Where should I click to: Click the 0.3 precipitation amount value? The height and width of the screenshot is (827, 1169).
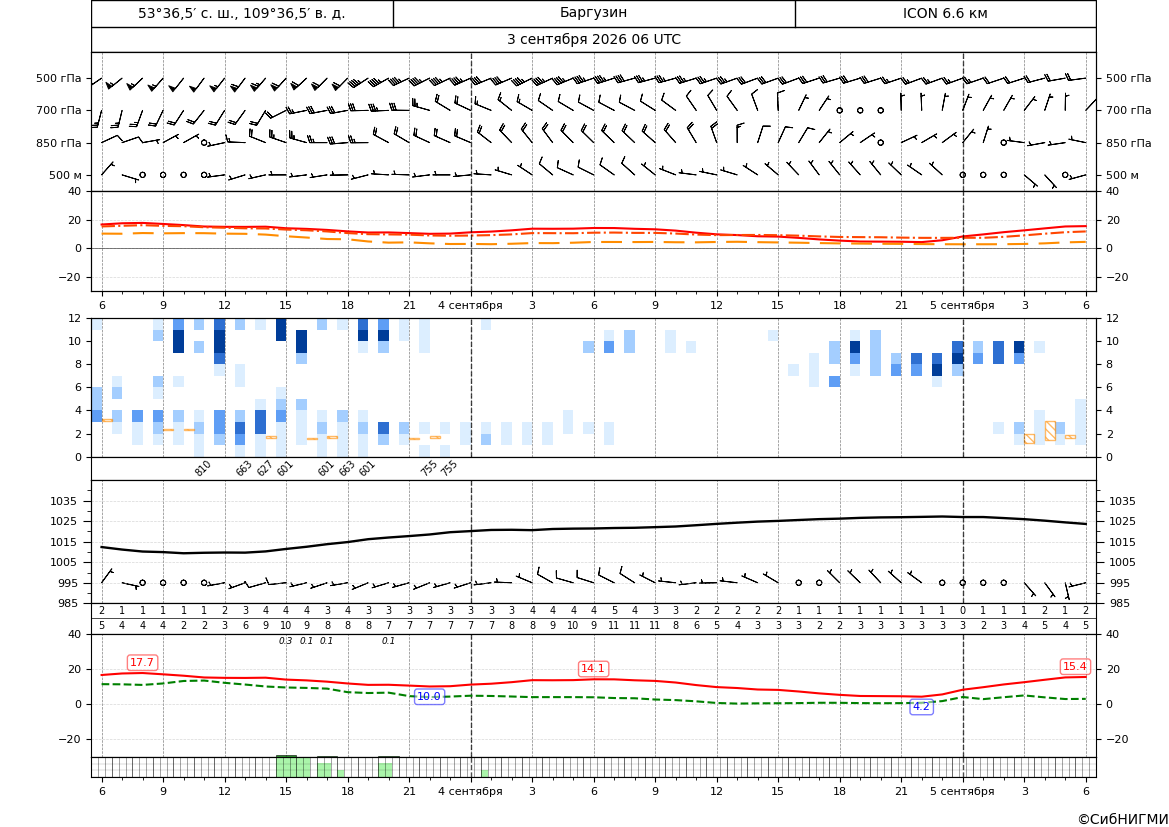pos(286,641)
